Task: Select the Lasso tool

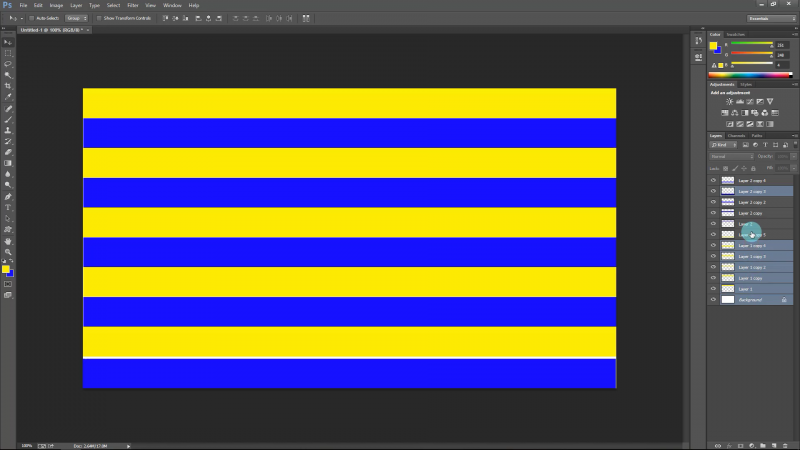Action: tap(8, 64)
